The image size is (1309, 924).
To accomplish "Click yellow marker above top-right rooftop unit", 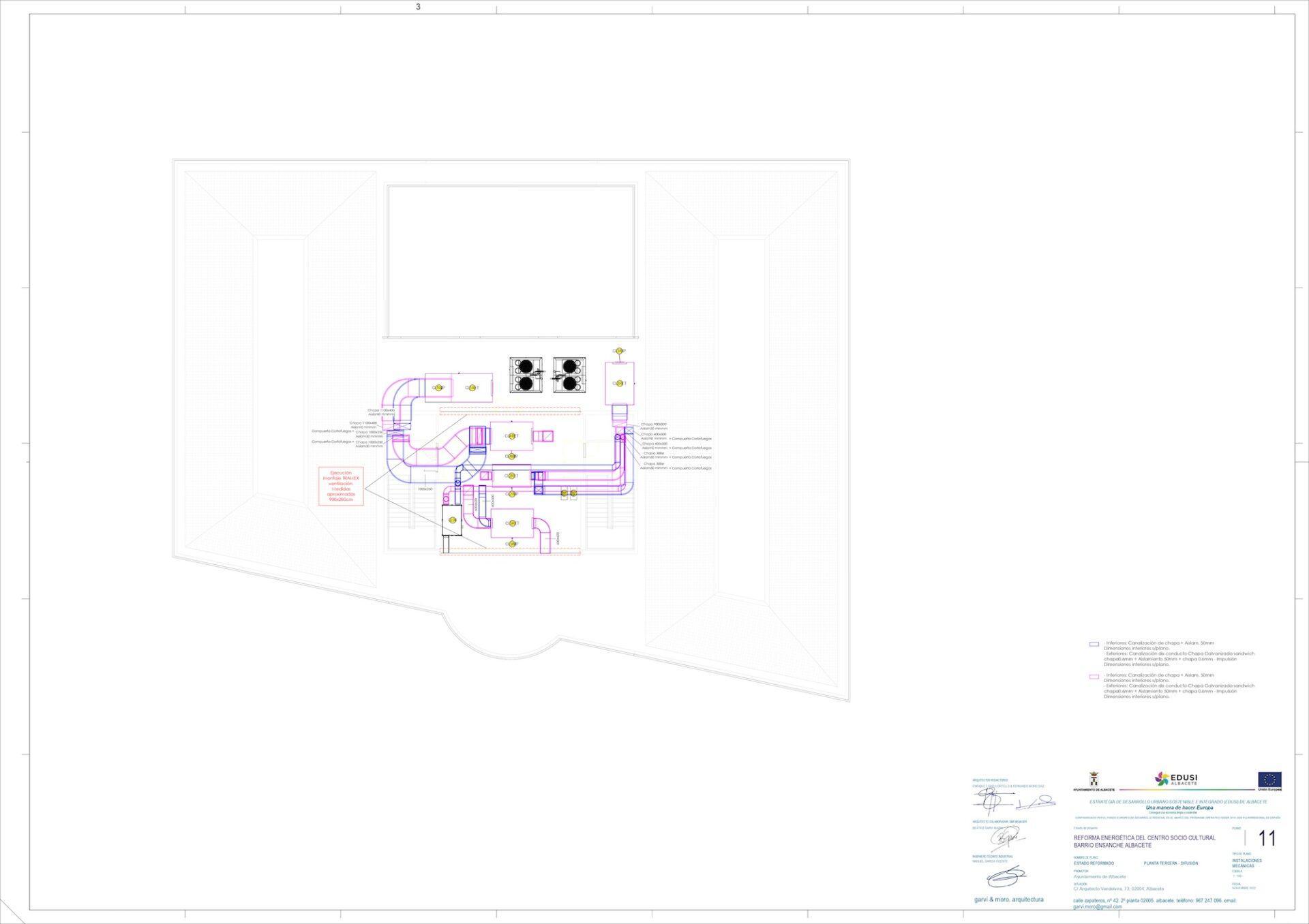I will (618, 351).
